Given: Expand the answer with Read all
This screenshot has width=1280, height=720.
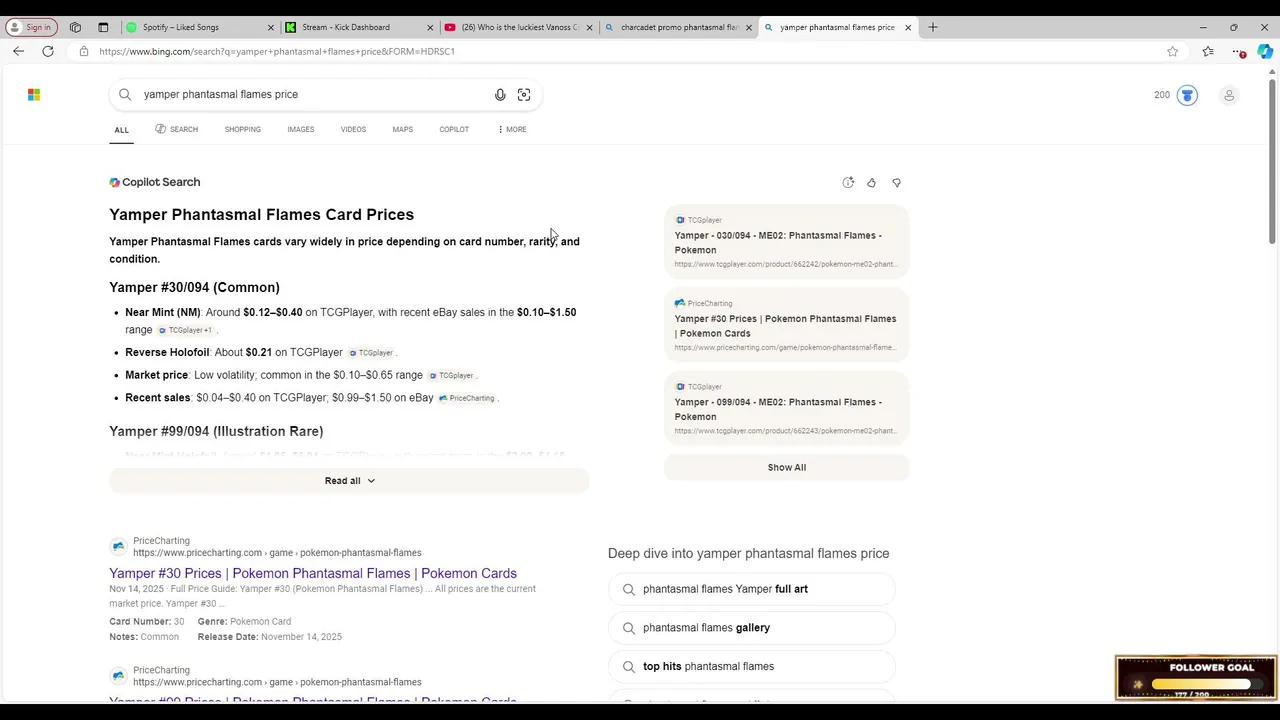Looking at the screenshot, I should tap(349, 481).
